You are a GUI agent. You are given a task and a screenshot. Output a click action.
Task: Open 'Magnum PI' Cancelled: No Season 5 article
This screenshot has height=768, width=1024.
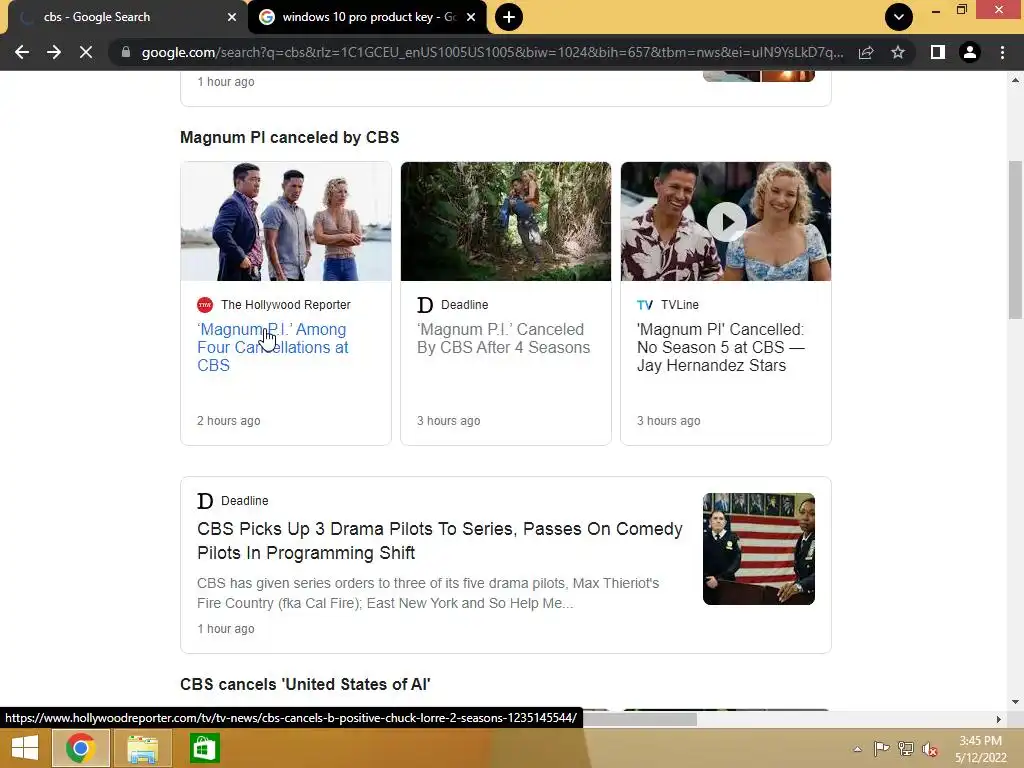coord(720,347)
